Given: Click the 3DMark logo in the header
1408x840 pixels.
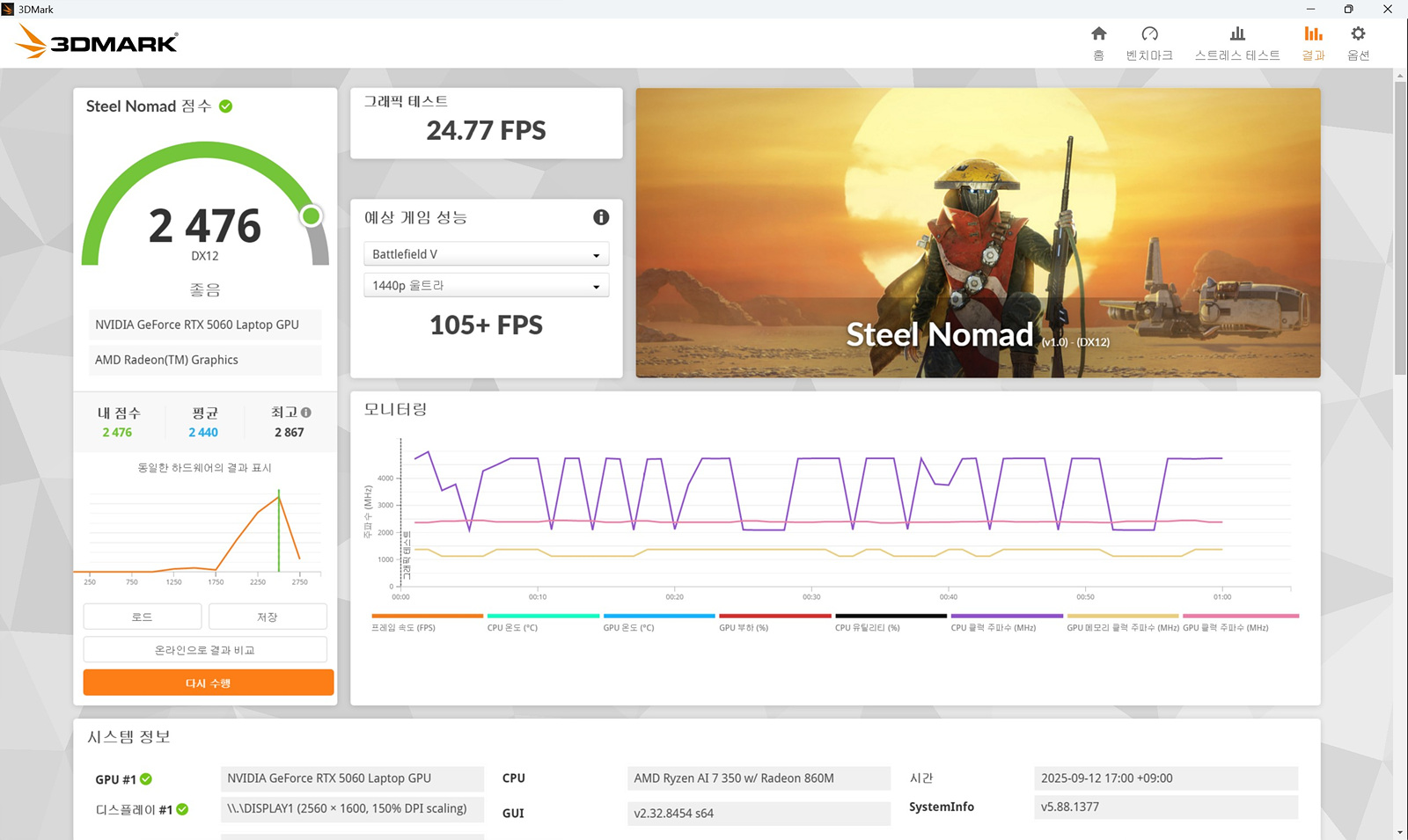Looking at the screenshot, I should 98,42.
